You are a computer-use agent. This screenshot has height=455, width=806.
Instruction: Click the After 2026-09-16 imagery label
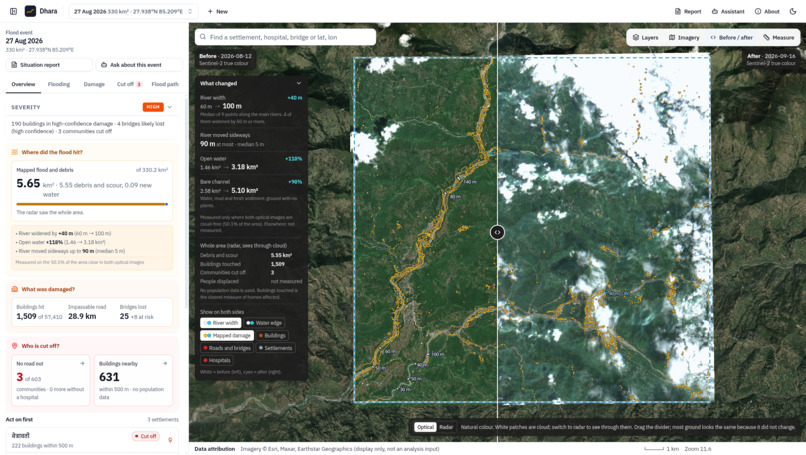771,59
